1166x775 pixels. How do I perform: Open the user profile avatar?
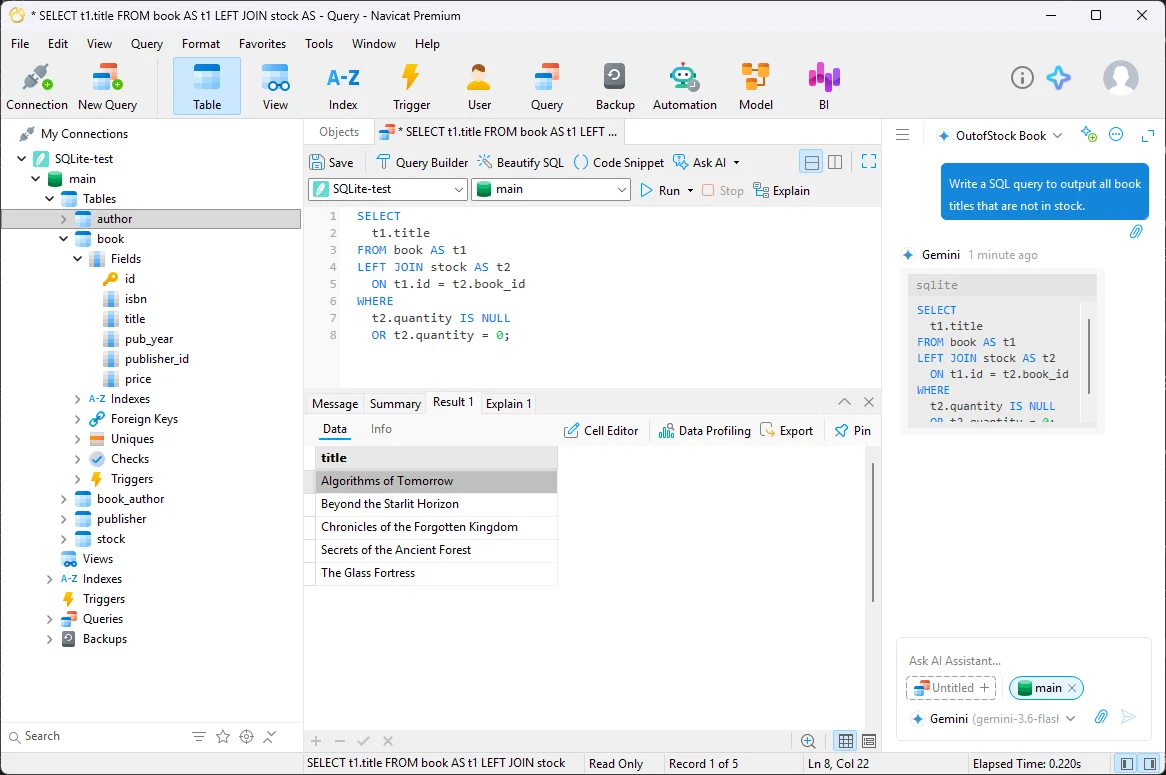[1121, 77]
